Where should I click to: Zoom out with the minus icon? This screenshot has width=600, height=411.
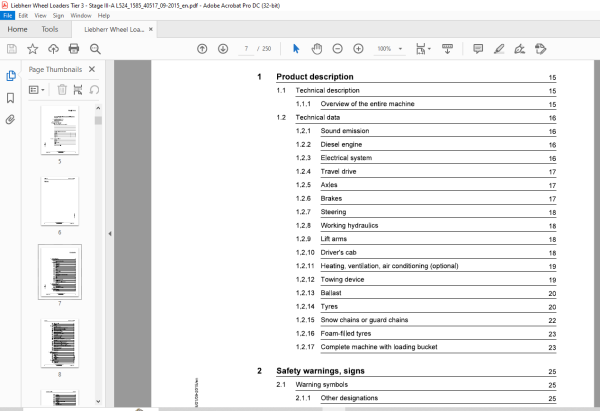337,49
